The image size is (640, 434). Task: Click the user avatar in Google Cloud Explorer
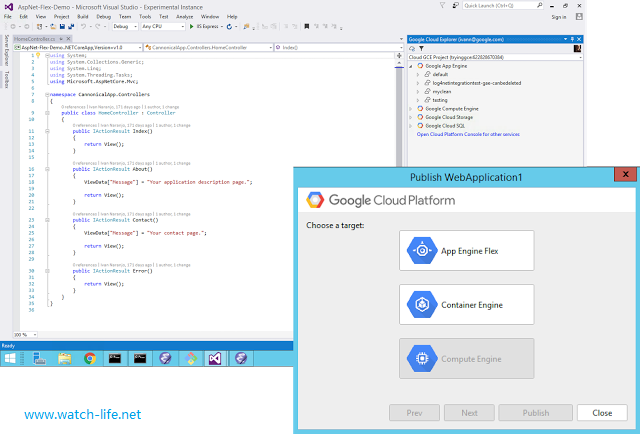click(x=577, y=49)
